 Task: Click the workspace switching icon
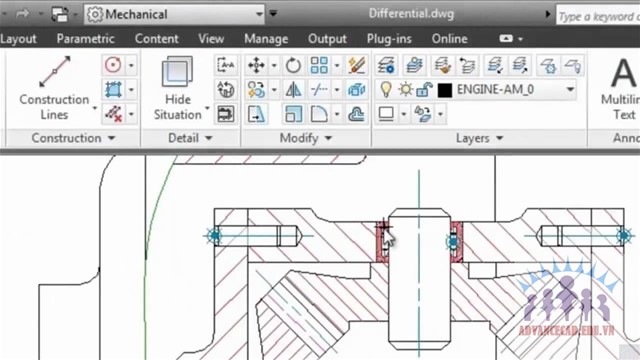[x=60, y=15]
